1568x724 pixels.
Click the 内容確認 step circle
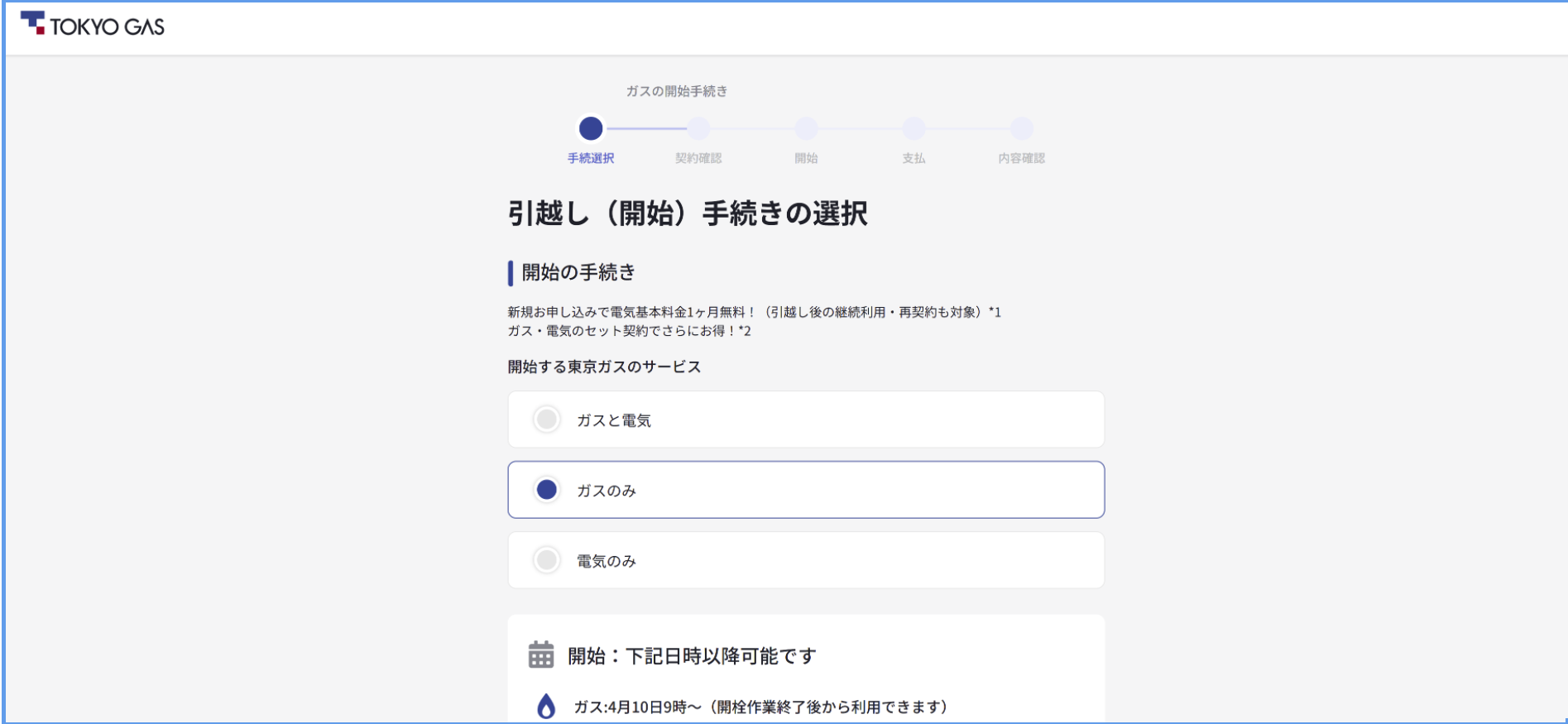click(x=1022, y=128)
